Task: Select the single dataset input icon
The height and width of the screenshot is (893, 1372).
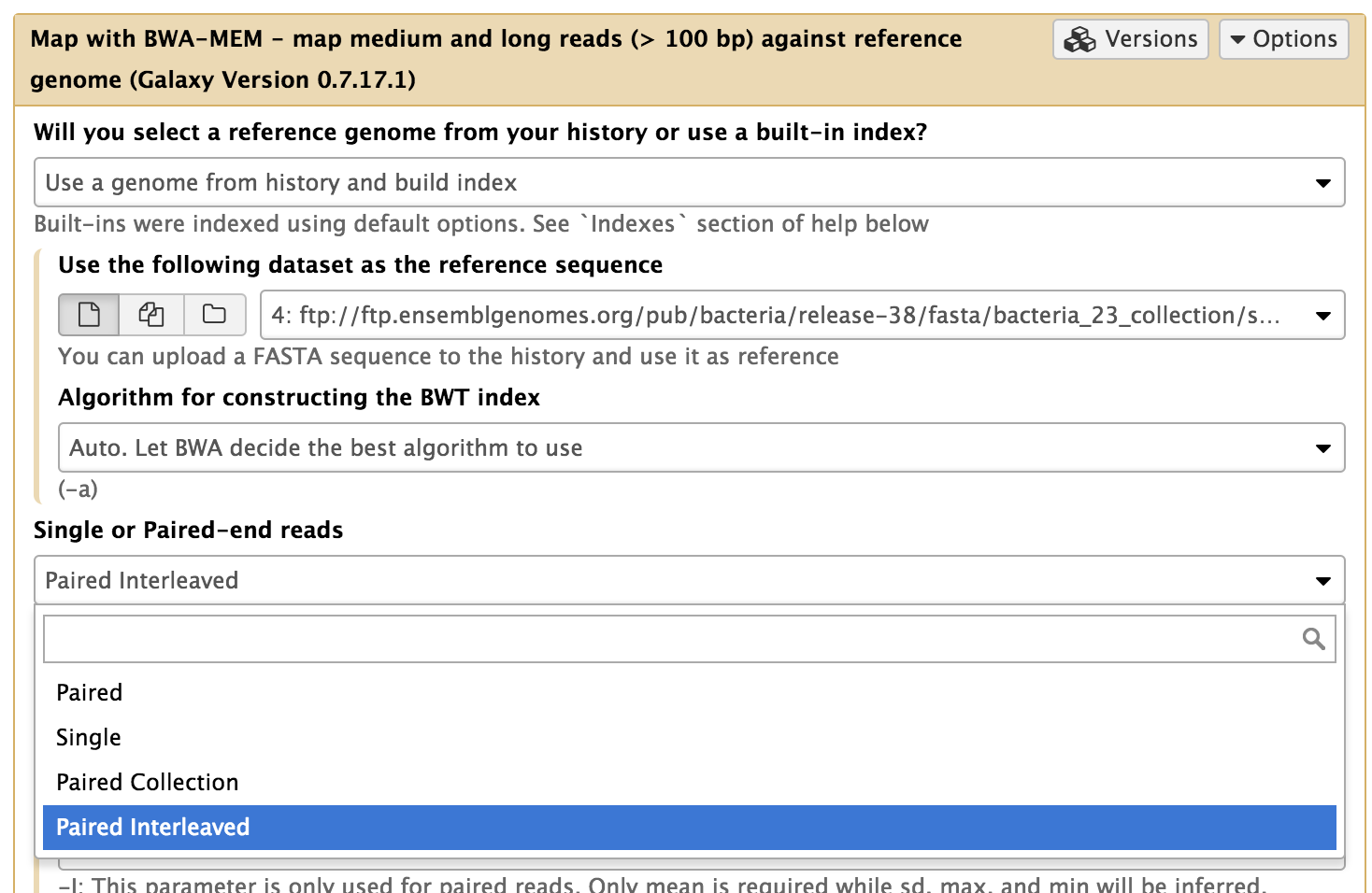Action: pos(89,315)
